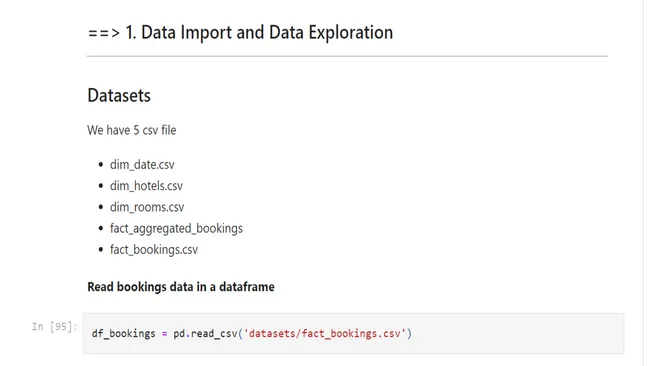
Task: Click the 'df_bookings' variable in code
Action: pos(124,334)
